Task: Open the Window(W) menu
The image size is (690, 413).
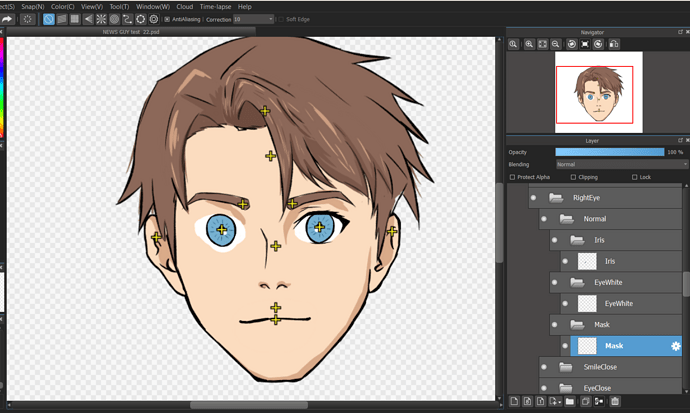Action: (153, 7)
